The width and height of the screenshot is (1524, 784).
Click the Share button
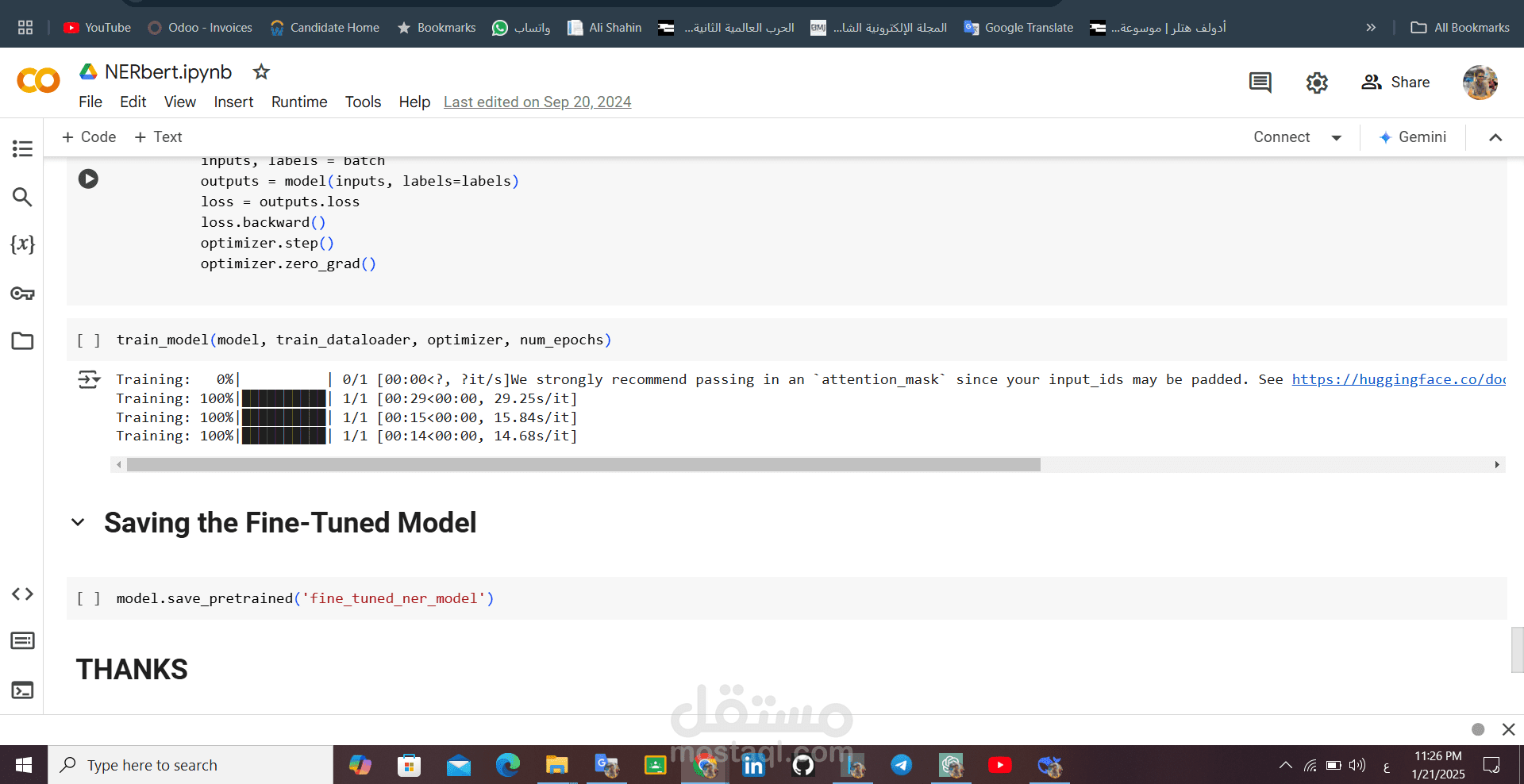pos(1395,83)
